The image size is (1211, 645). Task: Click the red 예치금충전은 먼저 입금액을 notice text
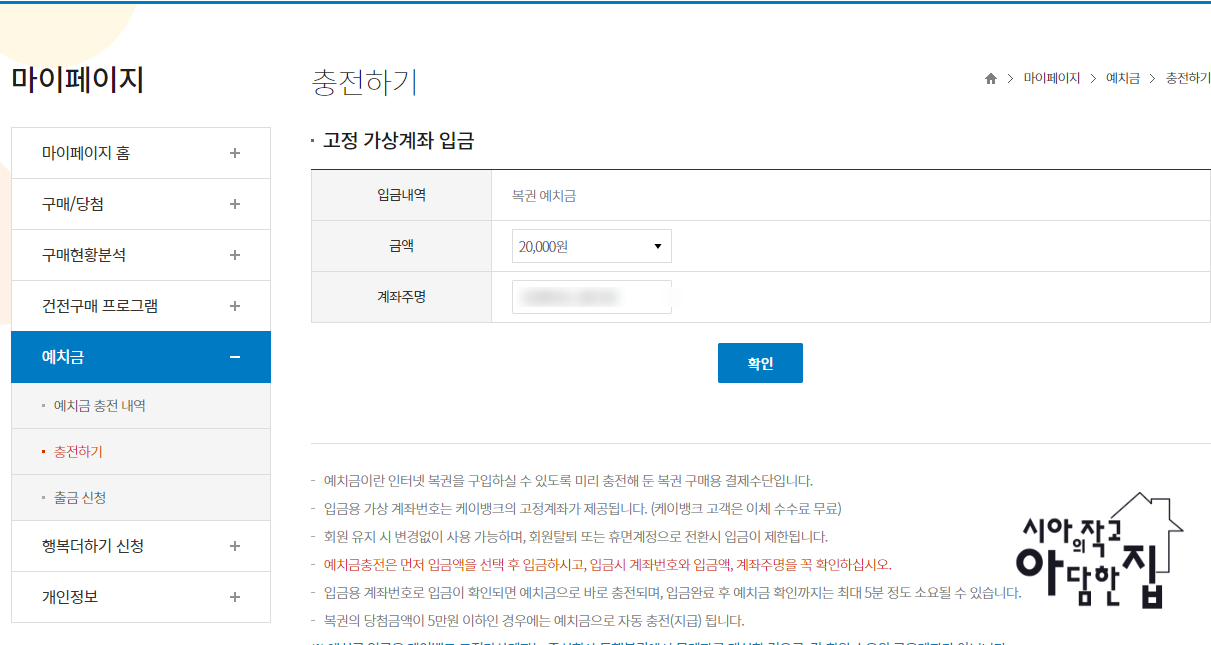pyautogui.click(x=608, y=564)
